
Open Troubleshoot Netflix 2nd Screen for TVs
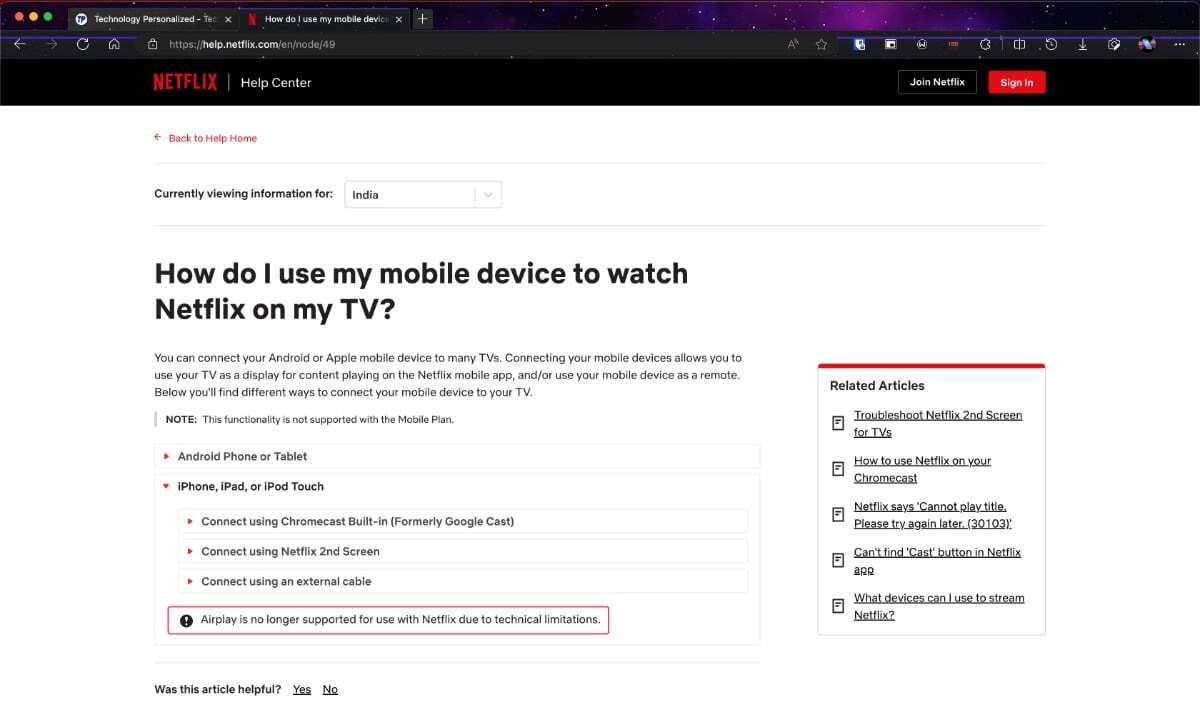938,423
